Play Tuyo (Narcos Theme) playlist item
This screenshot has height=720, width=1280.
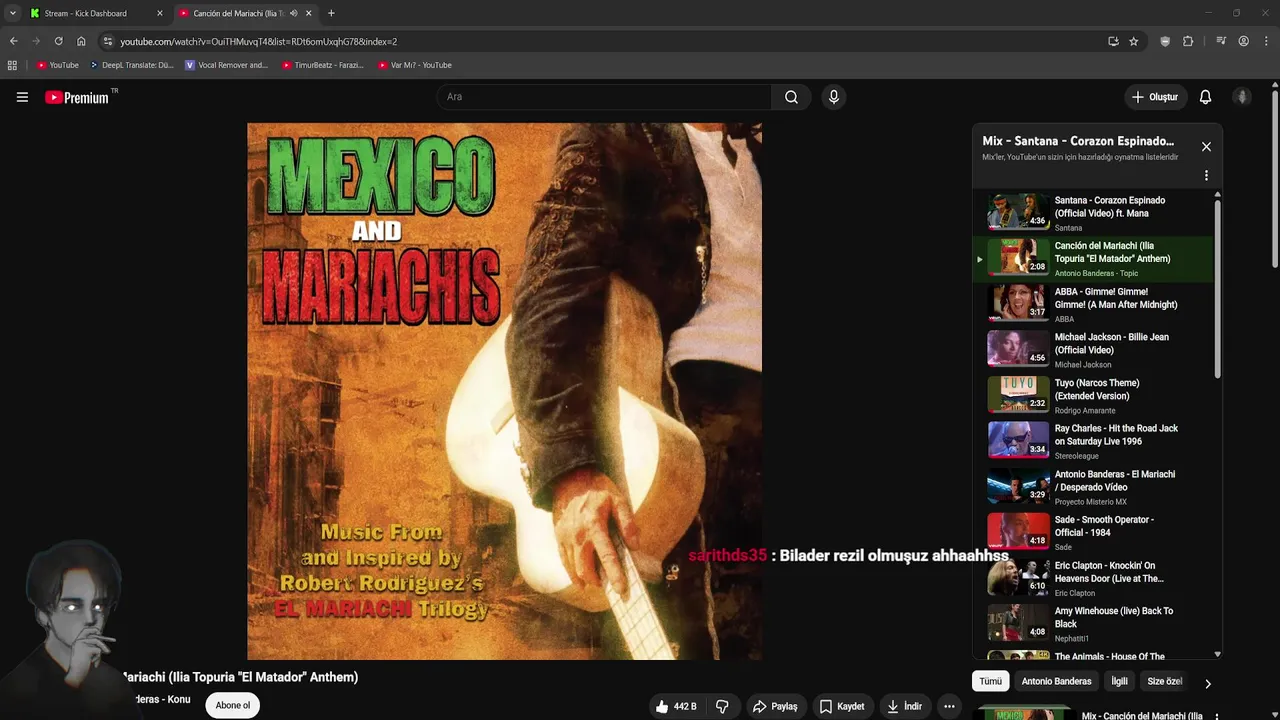tap(1094, 395)
